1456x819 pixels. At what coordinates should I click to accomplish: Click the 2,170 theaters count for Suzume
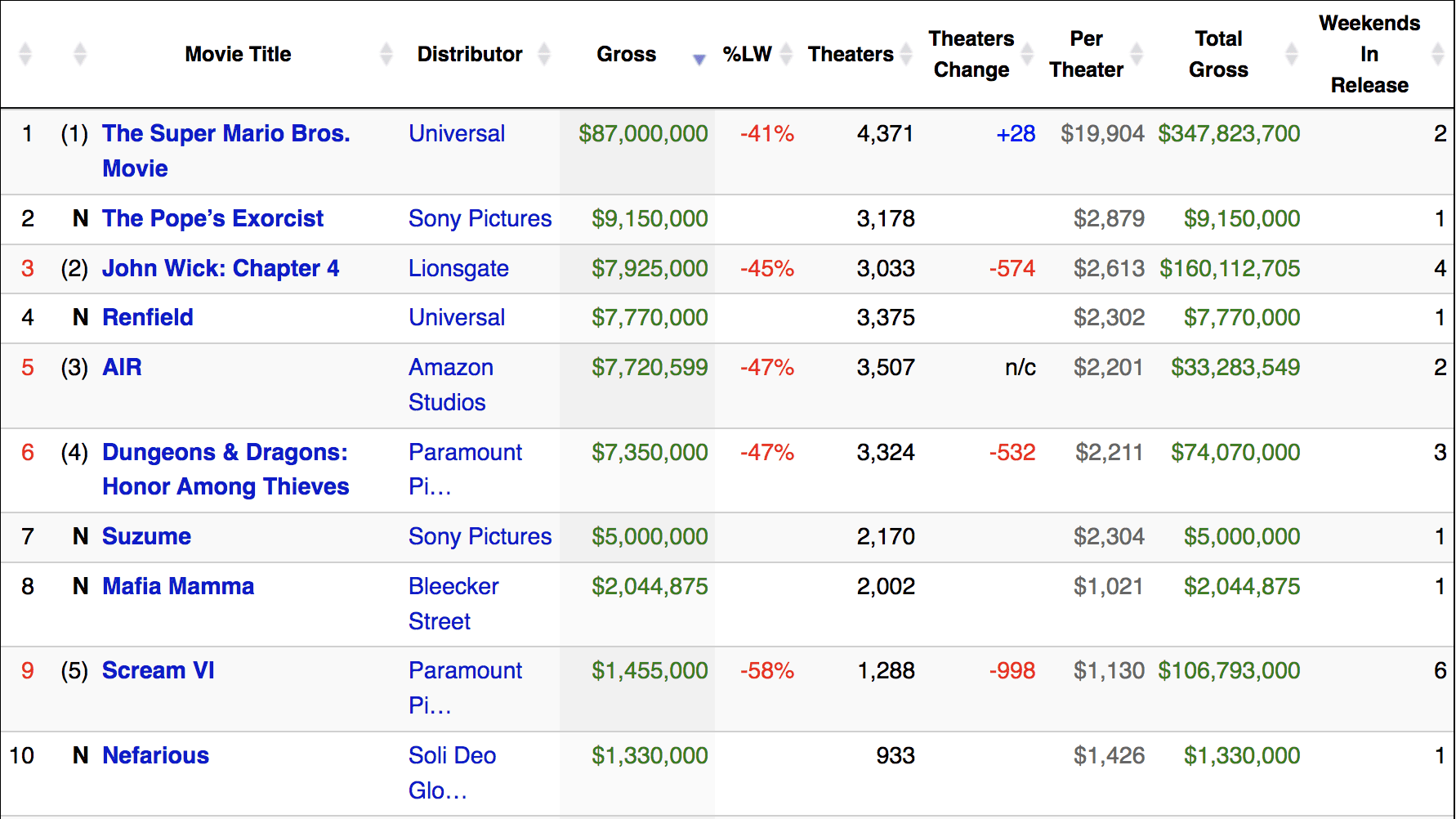tap(886, 536)
